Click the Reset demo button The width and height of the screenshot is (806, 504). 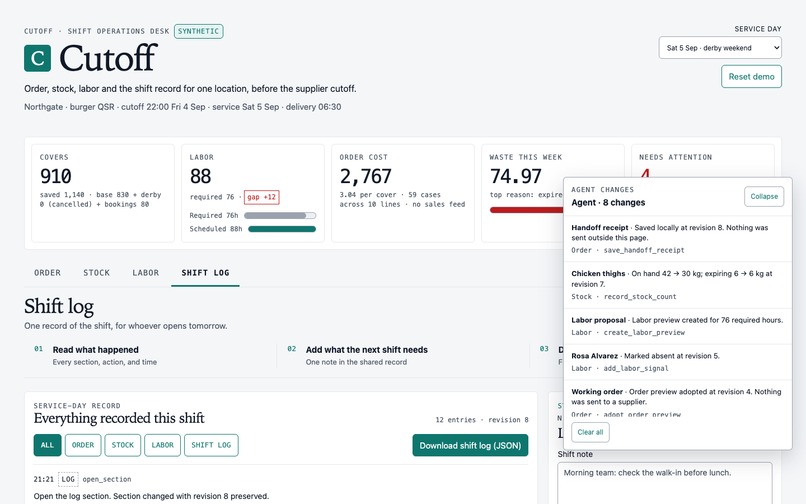(751, 77)
